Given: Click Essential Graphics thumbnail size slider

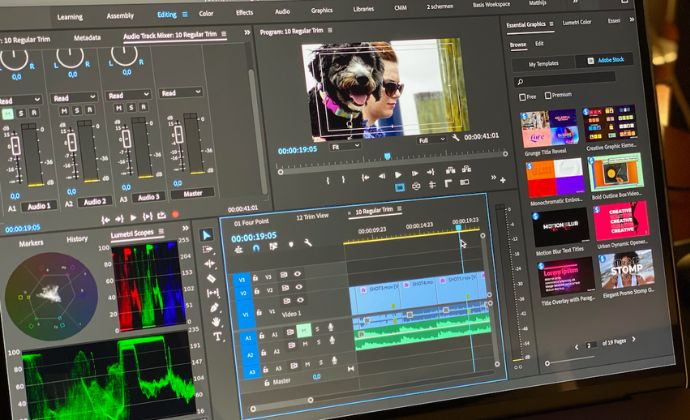Looking at the screenshot, I should click(x=547, y=363).
